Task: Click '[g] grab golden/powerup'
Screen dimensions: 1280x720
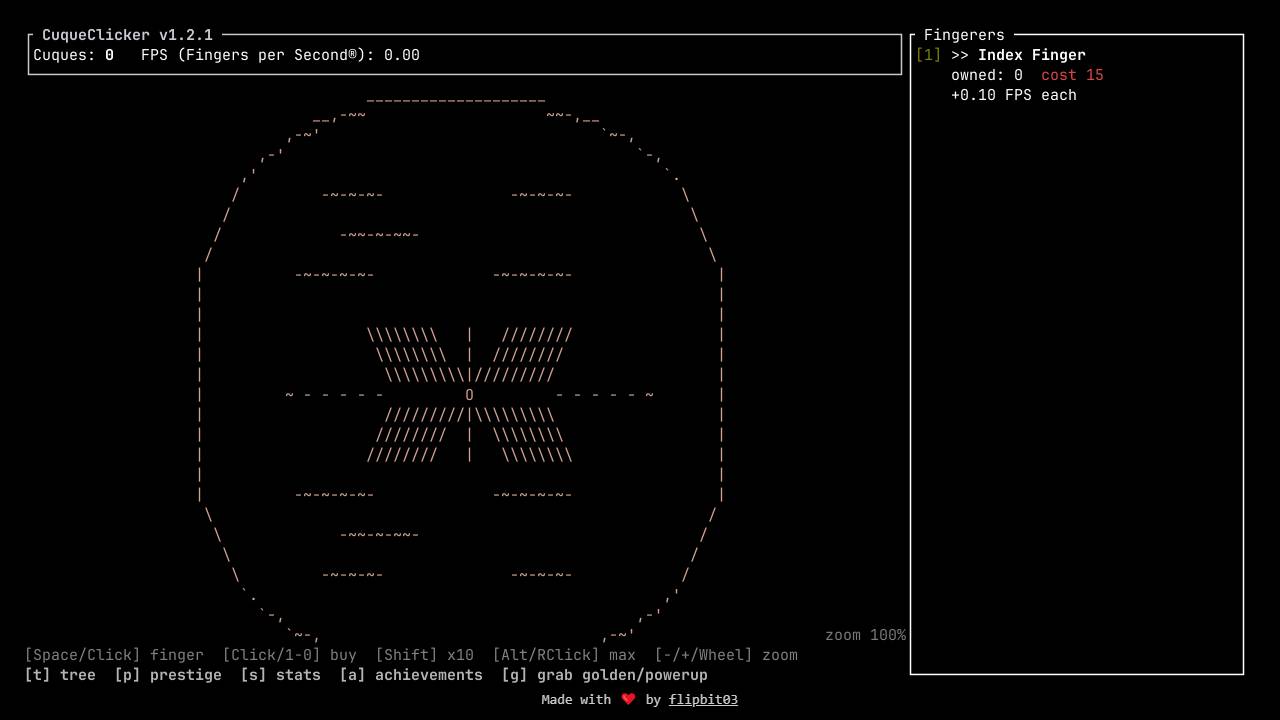Action: point(604,675)
